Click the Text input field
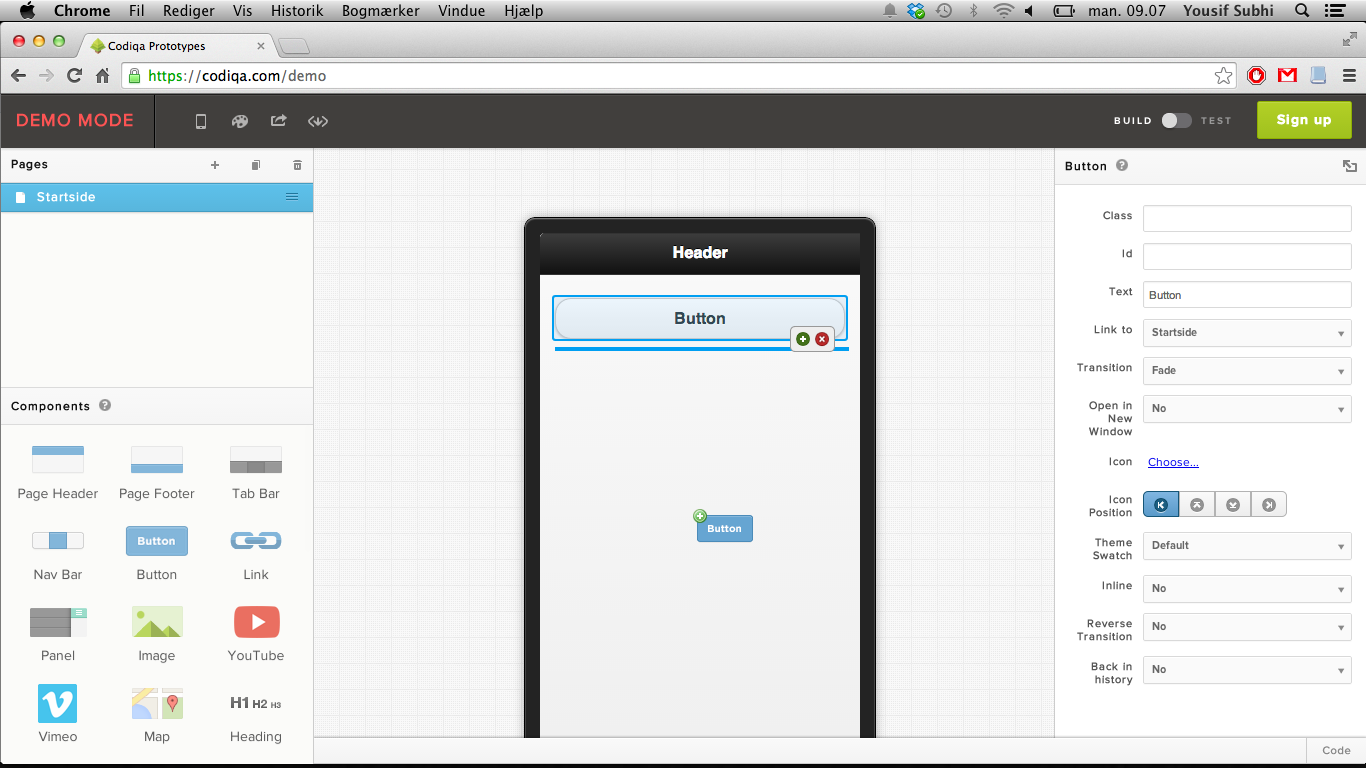Image resolution: width=1366 pixels, height=768 pixels. [1246, 295]
